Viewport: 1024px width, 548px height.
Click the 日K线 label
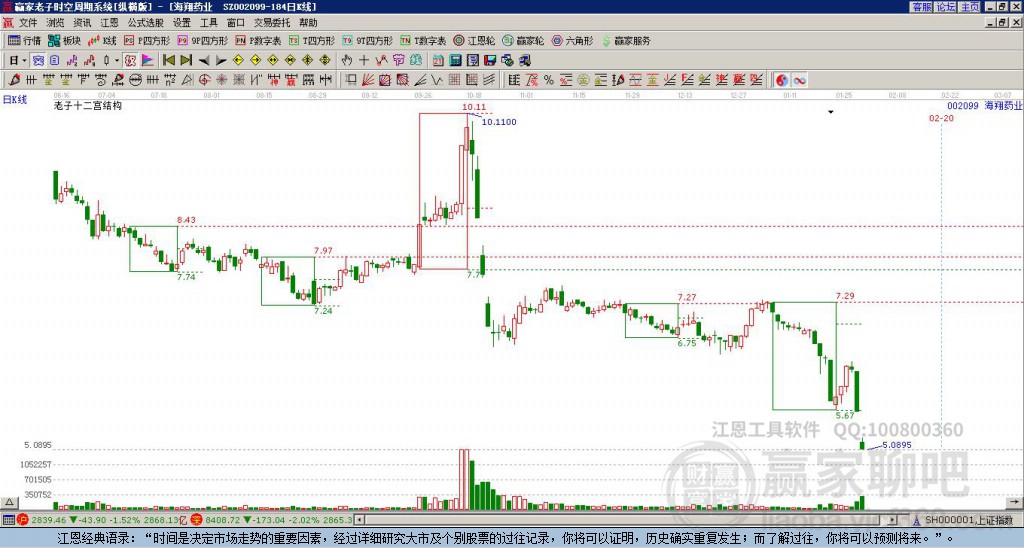[x=15, y=100]
